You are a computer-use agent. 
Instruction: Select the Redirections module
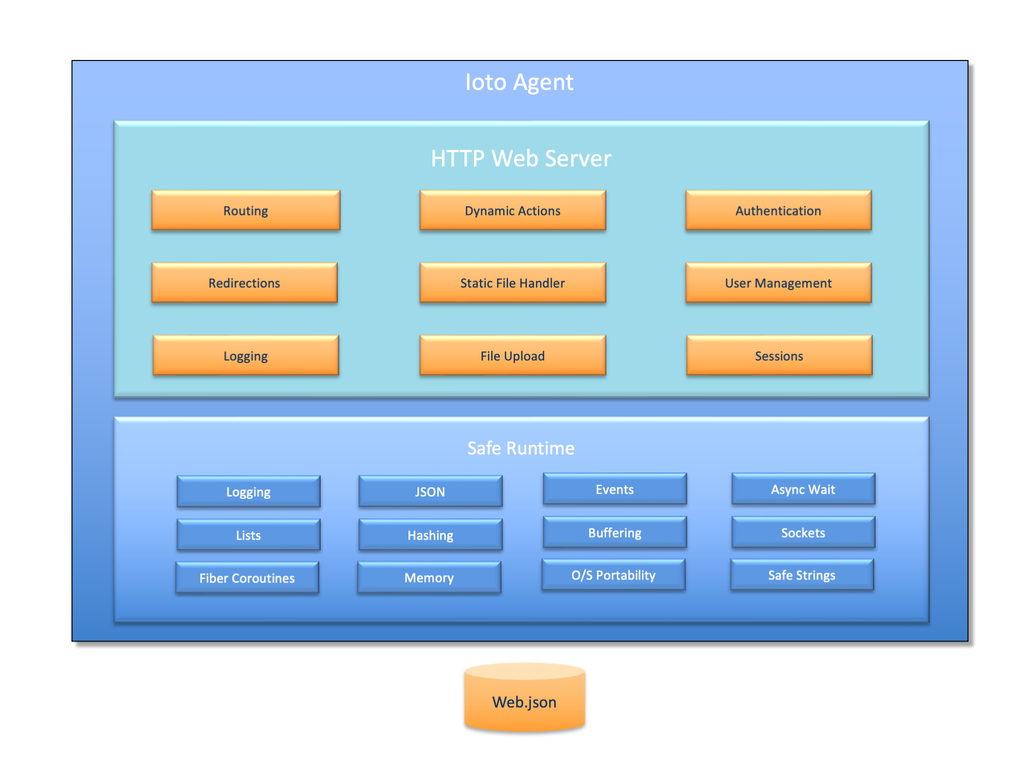click(245, 283)
